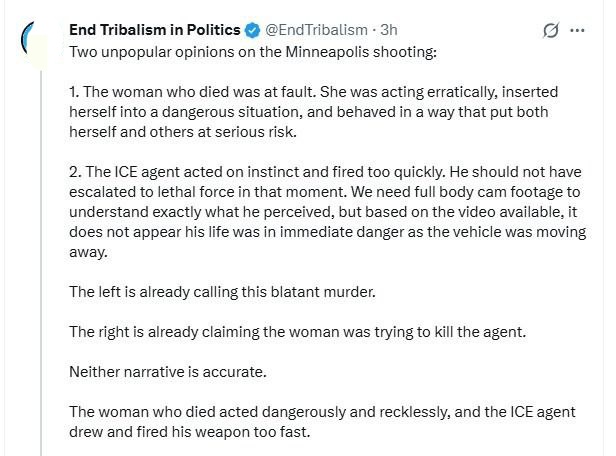Open the 3h timestamp link
Viewport: 616px width, 456px height.
click(x=389, y=30)
